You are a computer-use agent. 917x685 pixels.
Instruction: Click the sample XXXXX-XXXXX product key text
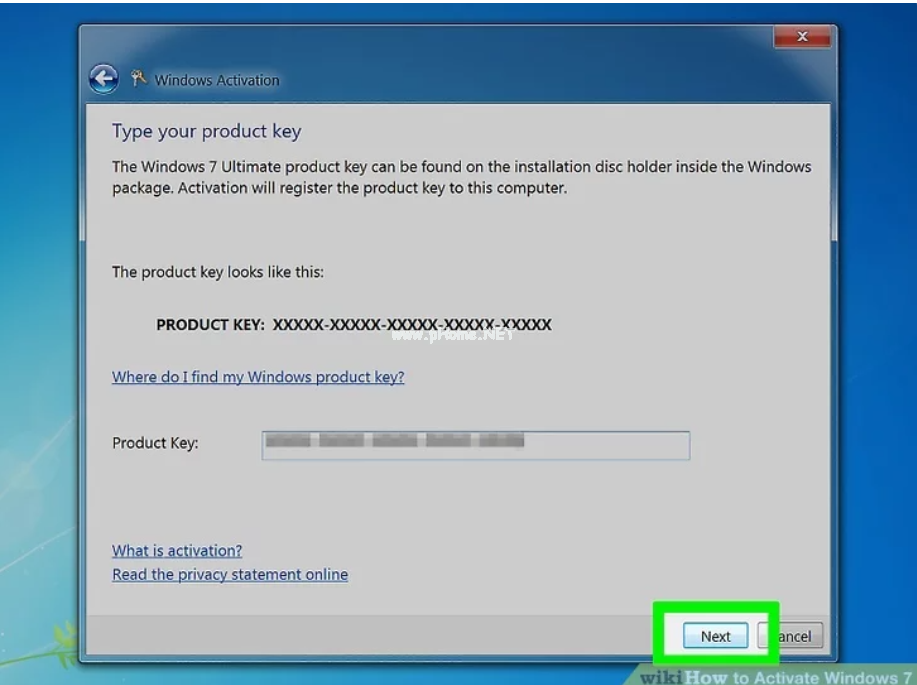[412, 325]
